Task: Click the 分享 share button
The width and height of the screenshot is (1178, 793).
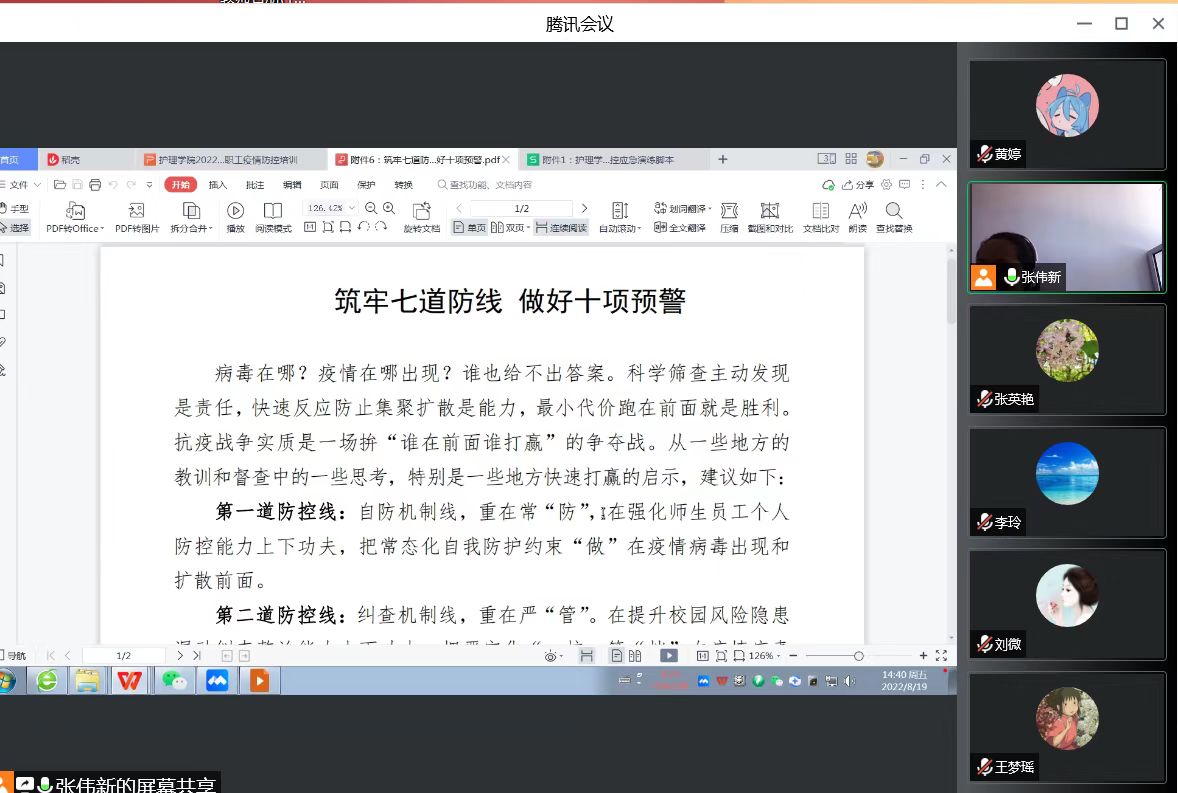Action: click(859, 185)
